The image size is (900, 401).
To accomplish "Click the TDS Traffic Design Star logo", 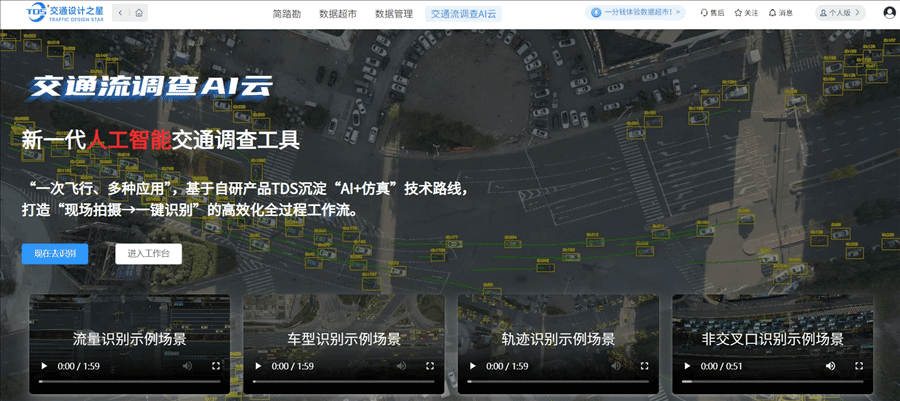I will (x=64, y=12).
